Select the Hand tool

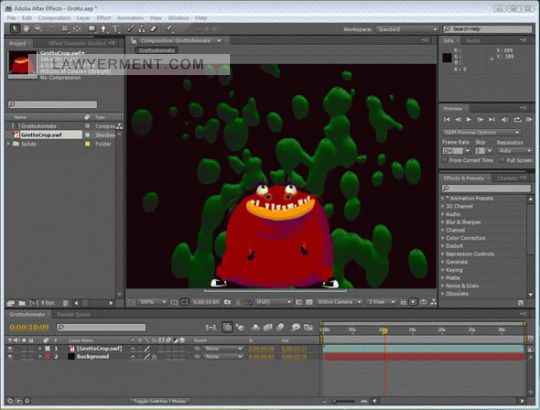click(x=26, y=29)
